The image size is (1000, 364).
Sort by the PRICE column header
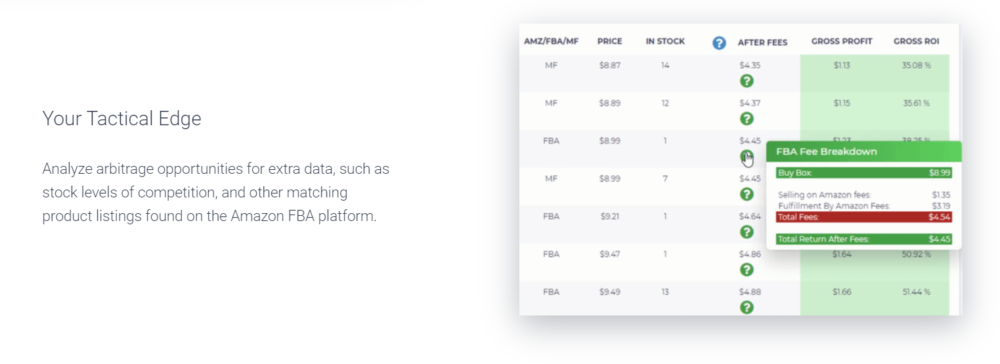coord(609,41)
